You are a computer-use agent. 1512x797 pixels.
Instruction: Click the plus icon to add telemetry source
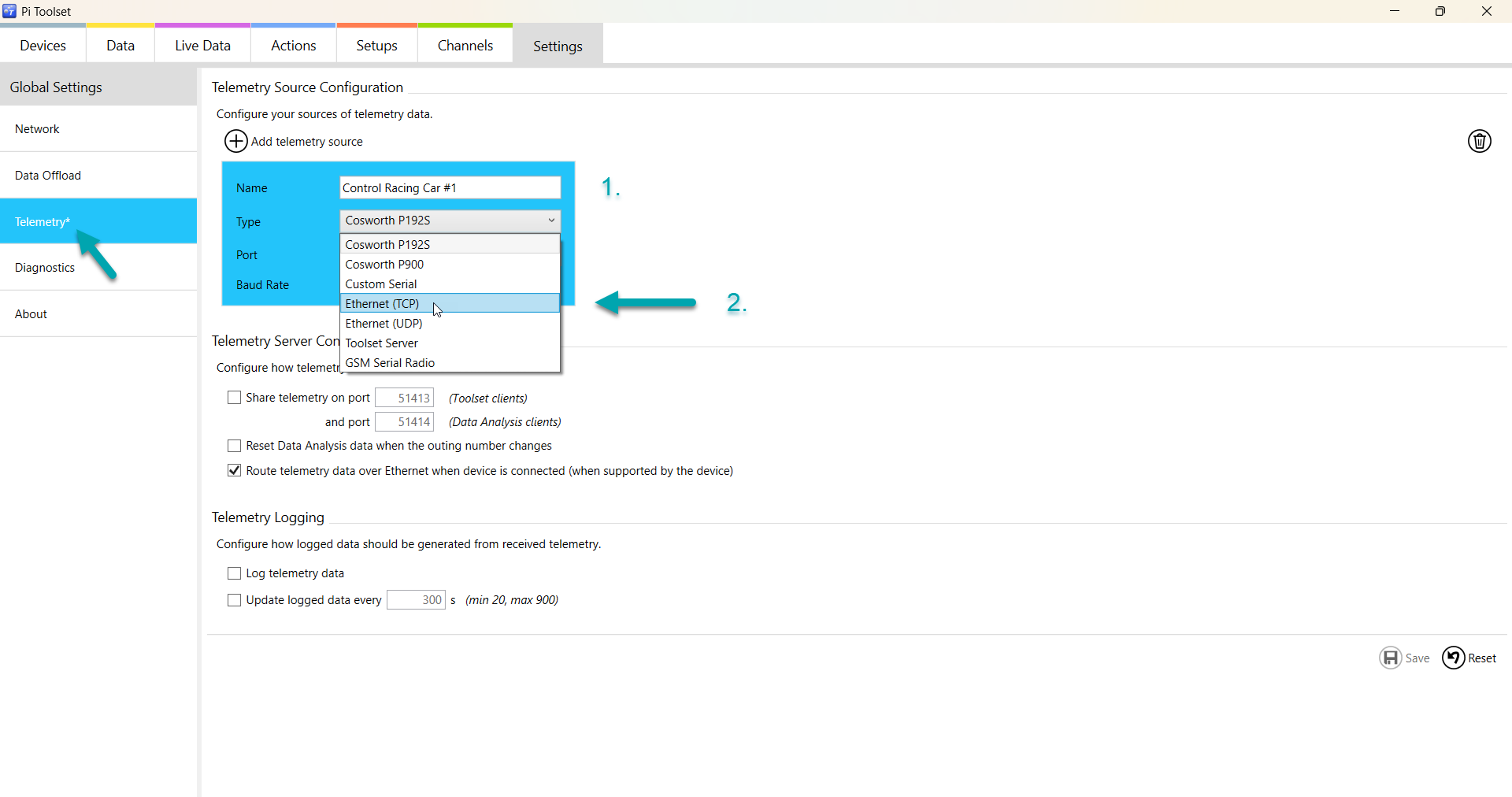tap(236, 141)
